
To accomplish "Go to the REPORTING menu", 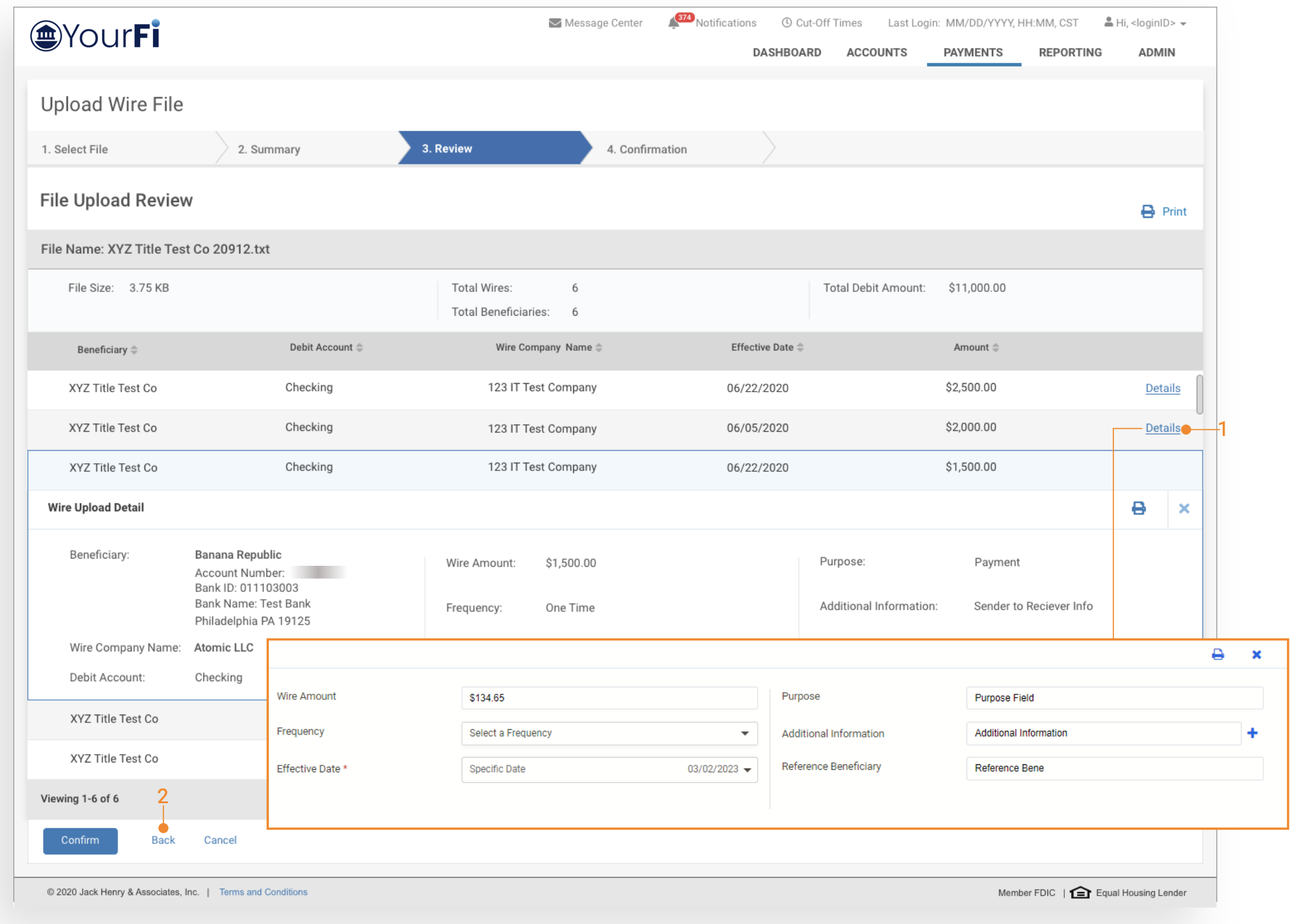I will pos(1070,52).
